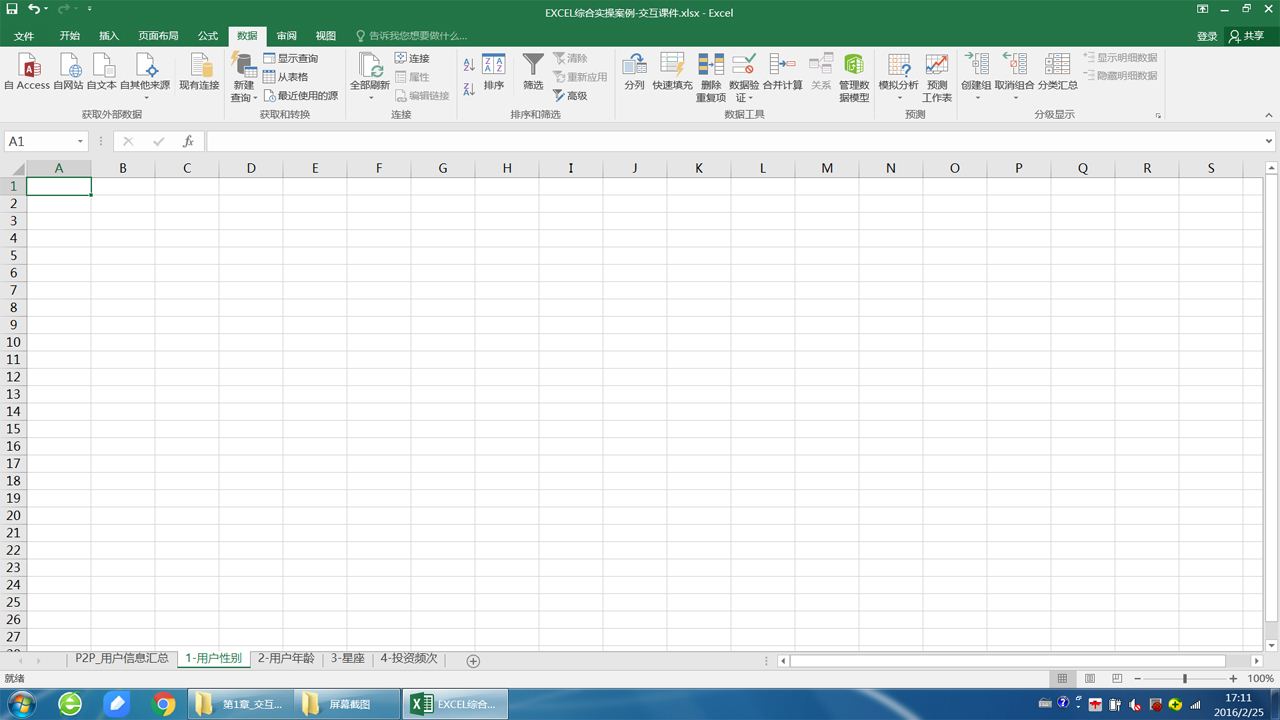Click the 100% zoom level
The image size is (1280, 720).
tap(1260, 679)
